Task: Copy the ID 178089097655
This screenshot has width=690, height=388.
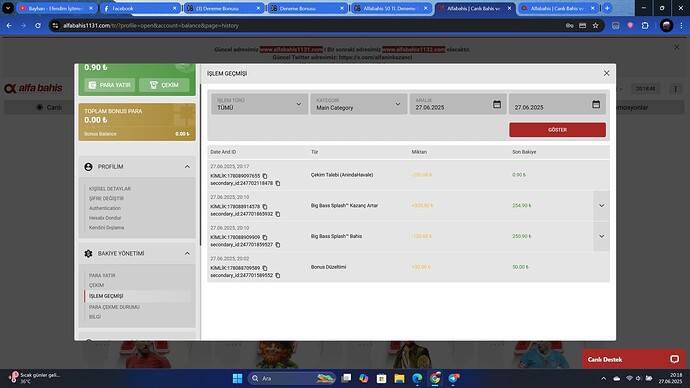Action: 265,176
